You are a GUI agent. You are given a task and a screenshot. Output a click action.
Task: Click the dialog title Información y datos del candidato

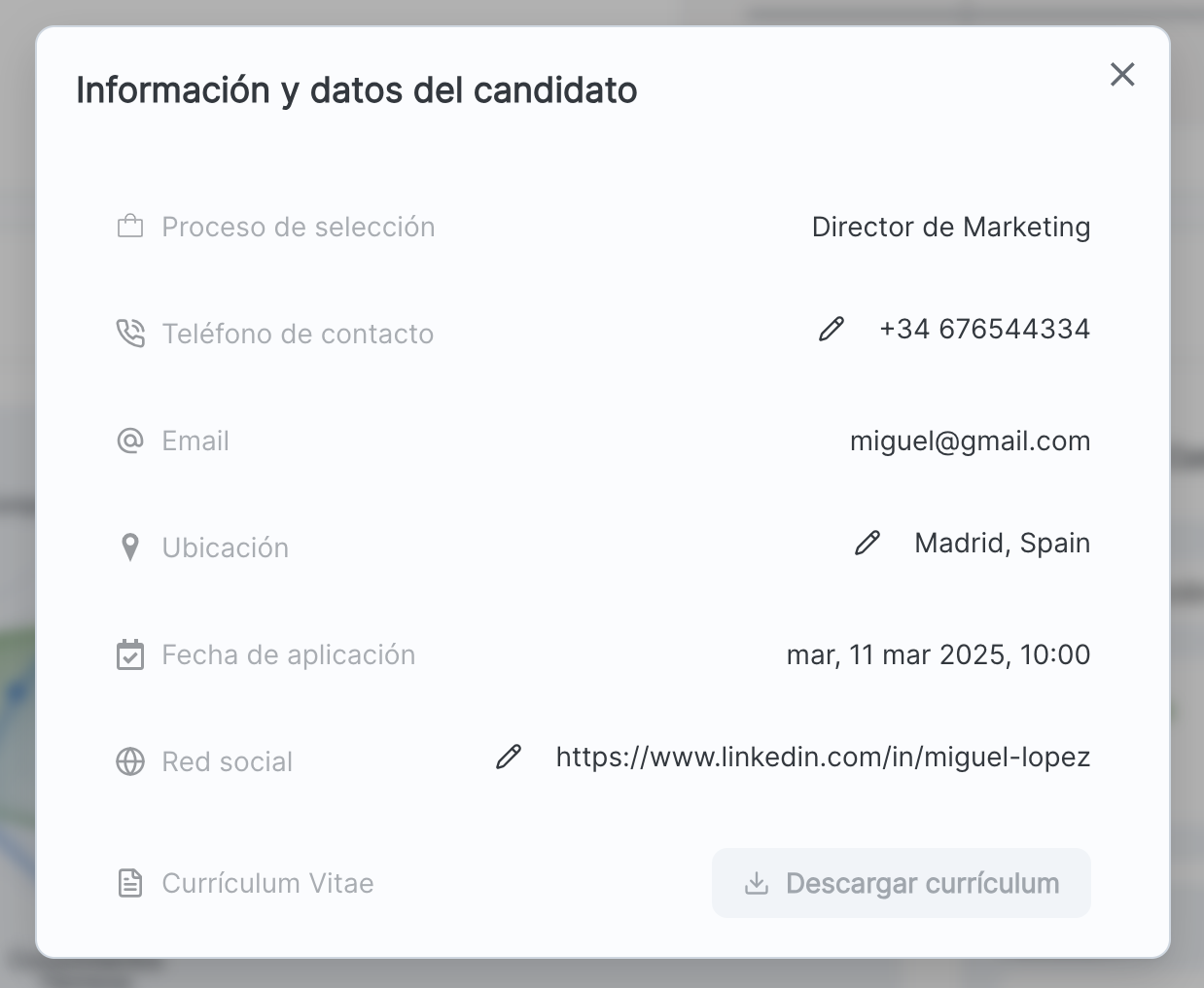[x=357, y=90]
